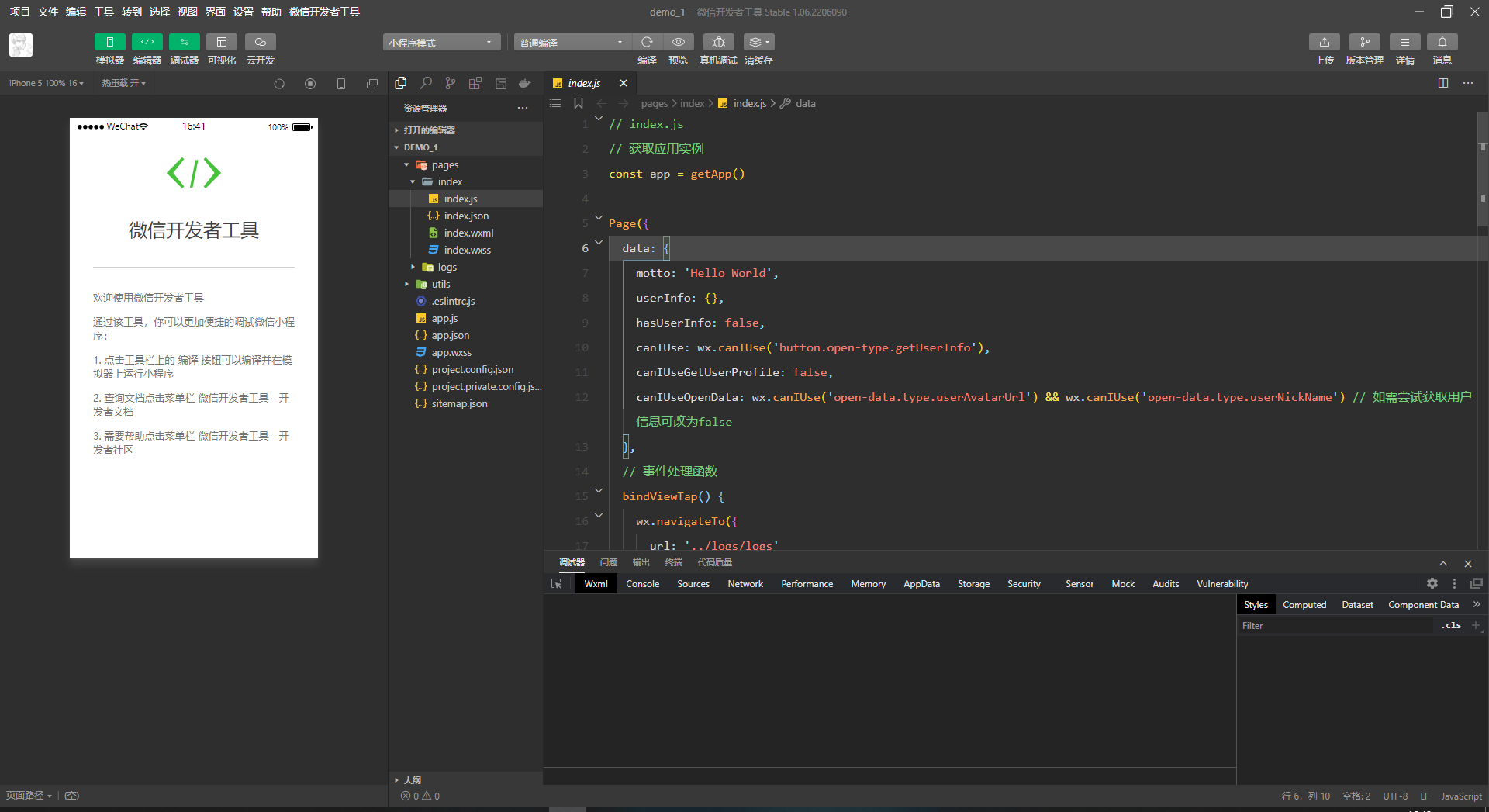Activate the element inspector picker
Viewport: 1489px width, 812px height.
pyautogui.click(x=557, y=584)
